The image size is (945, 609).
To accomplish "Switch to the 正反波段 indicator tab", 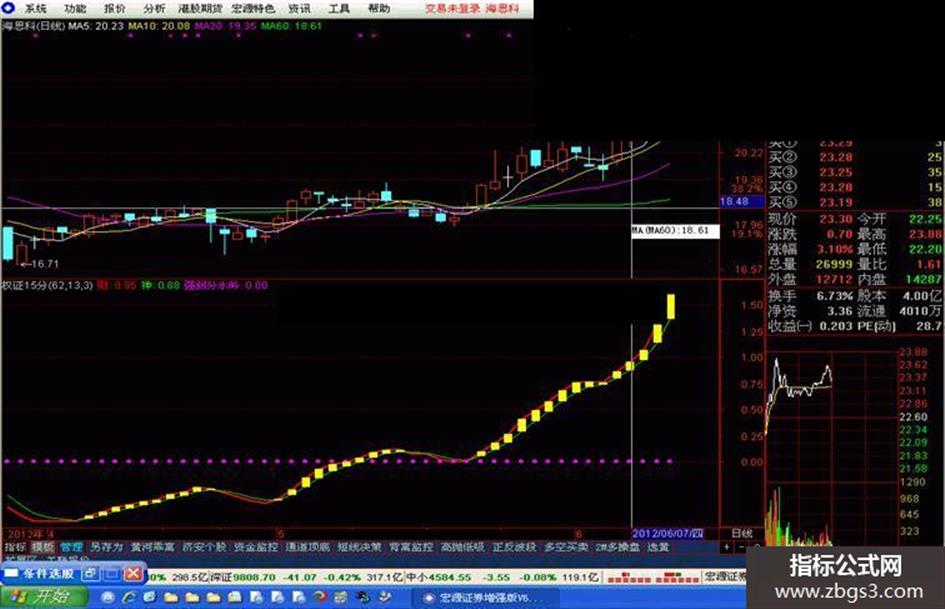I will 514,547.
